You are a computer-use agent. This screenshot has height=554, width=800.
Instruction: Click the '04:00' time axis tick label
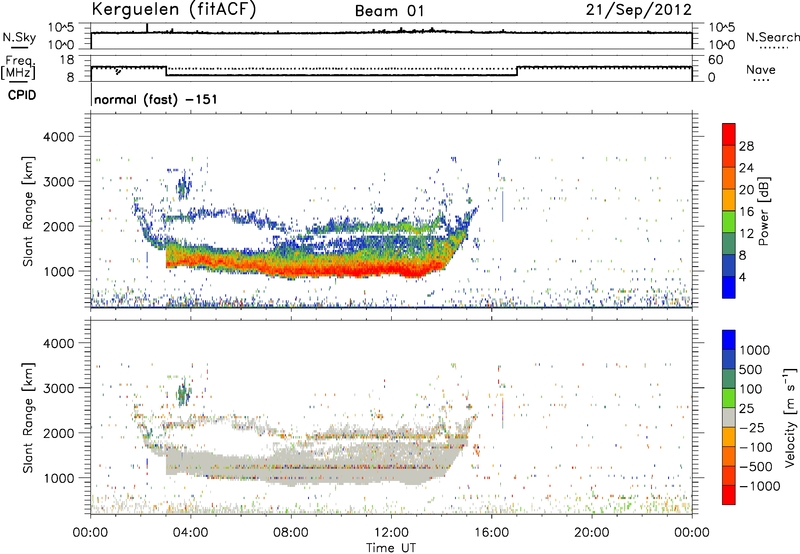191,533
